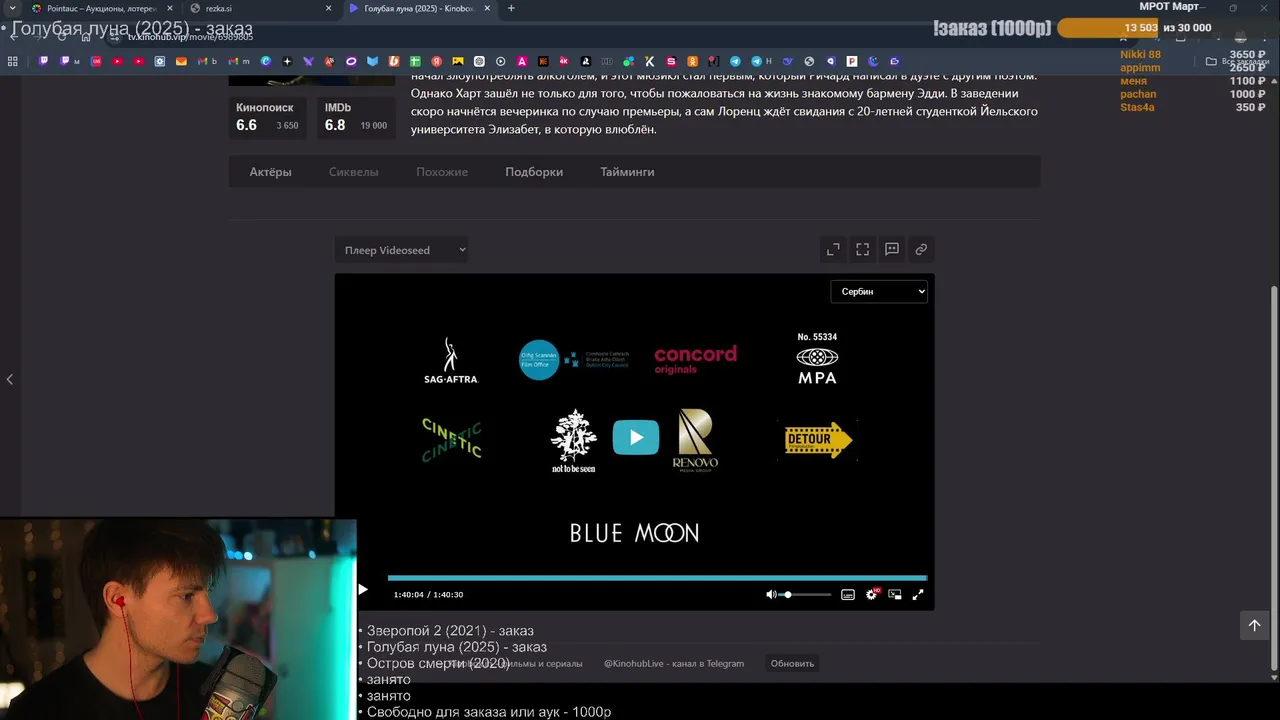Close the rezka.si browser tab
Viewport: 1280px width, 720px height.
[x=328, y=8]
